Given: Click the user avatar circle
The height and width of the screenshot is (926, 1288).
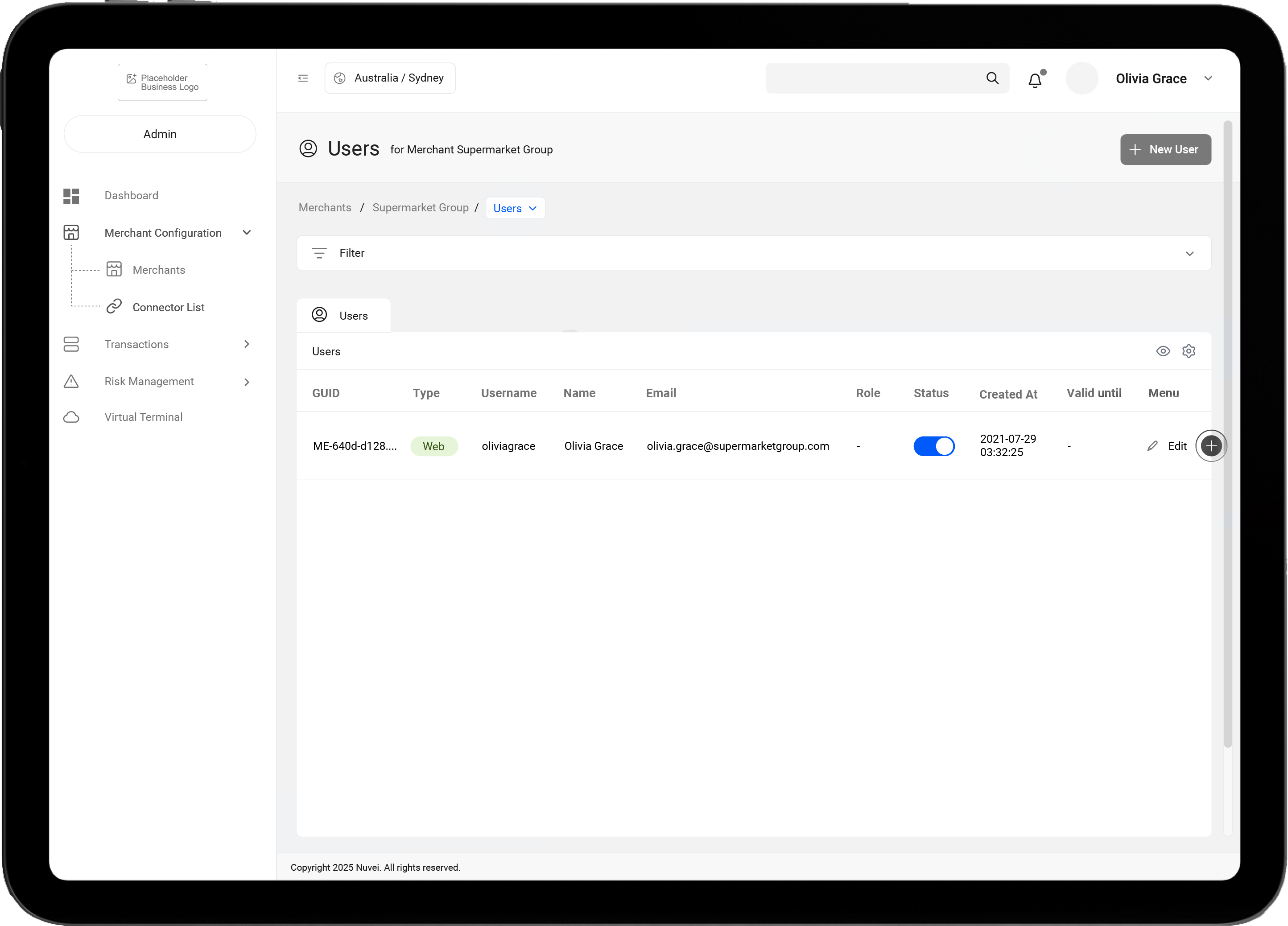Looking at the screenshot, I should [x=1082, y=78].
